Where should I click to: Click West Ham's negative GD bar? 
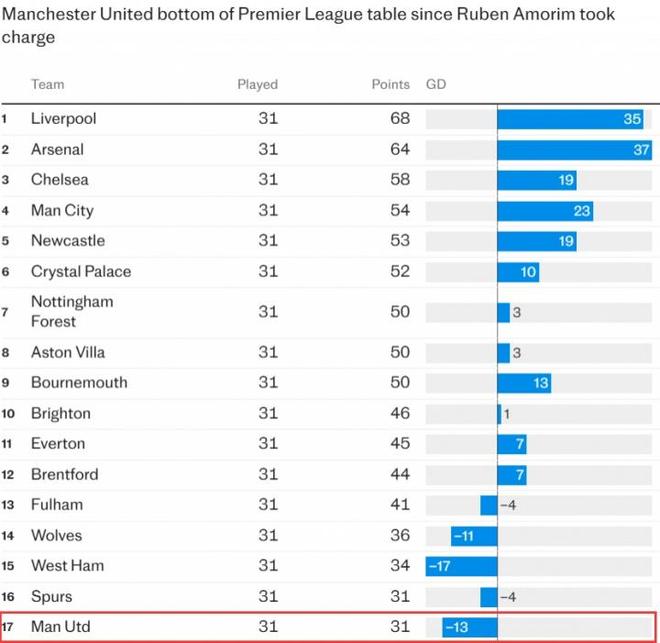[461, 566]
